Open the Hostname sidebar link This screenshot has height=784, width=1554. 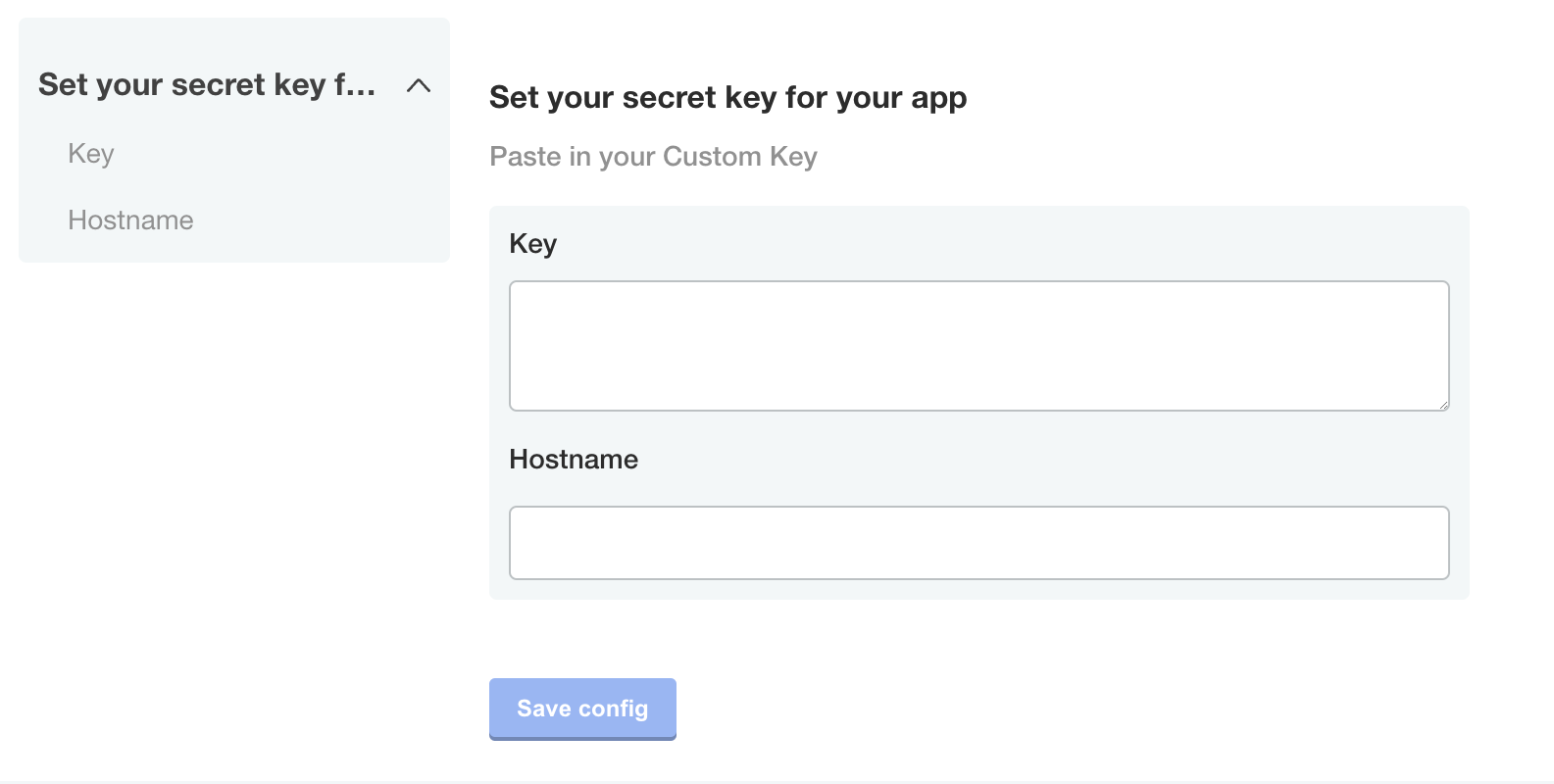click(130, 220)
